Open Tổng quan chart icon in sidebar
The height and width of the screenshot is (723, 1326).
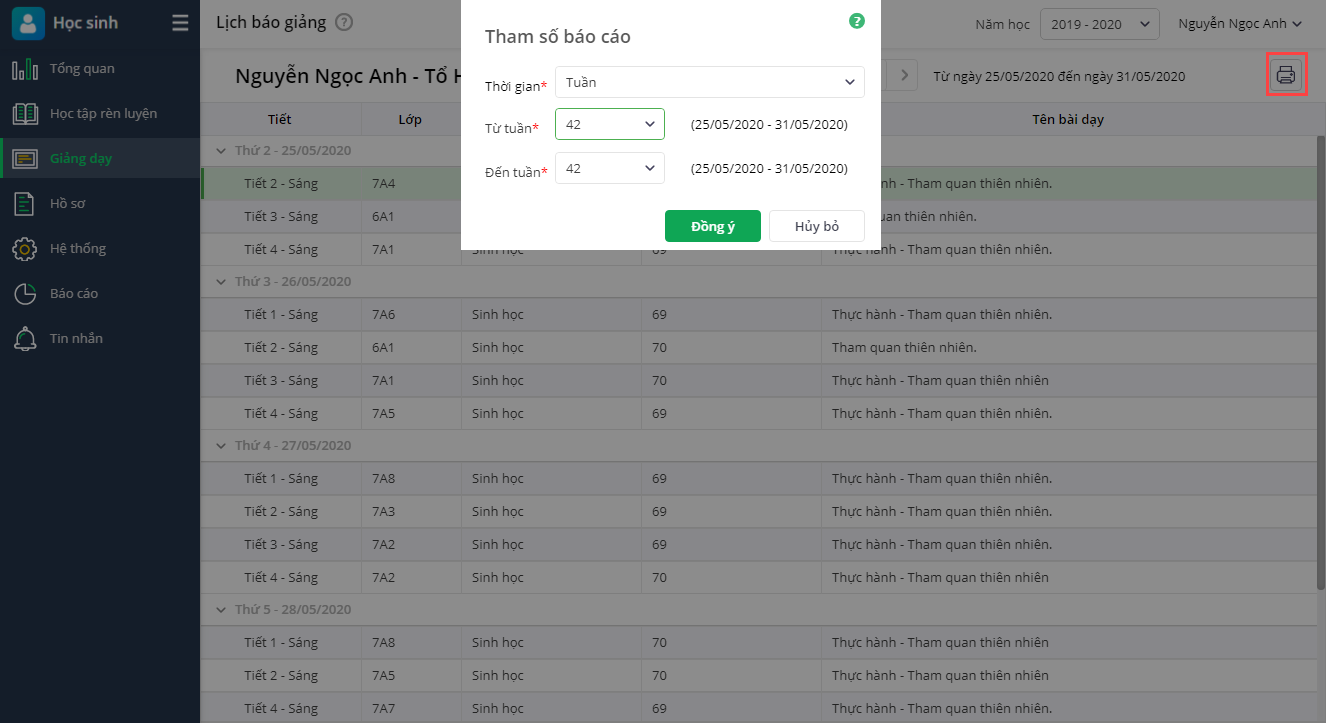pos(25,69)
